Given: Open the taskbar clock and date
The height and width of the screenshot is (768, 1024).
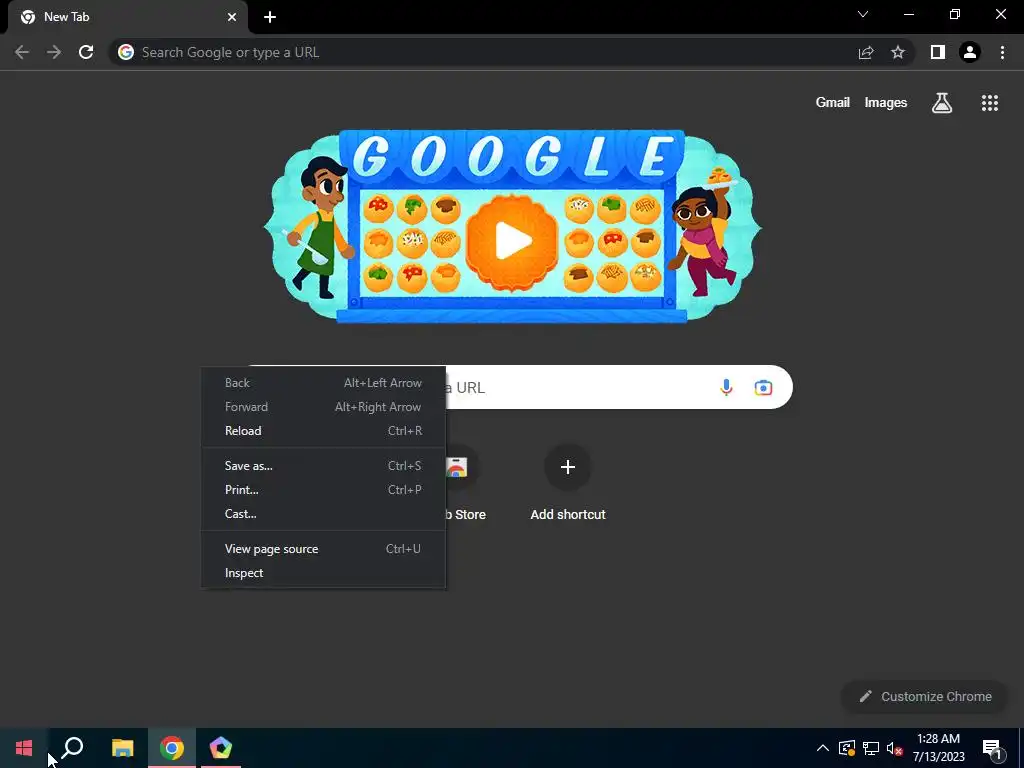Looking at the screenshot, I should coord(938,748).
